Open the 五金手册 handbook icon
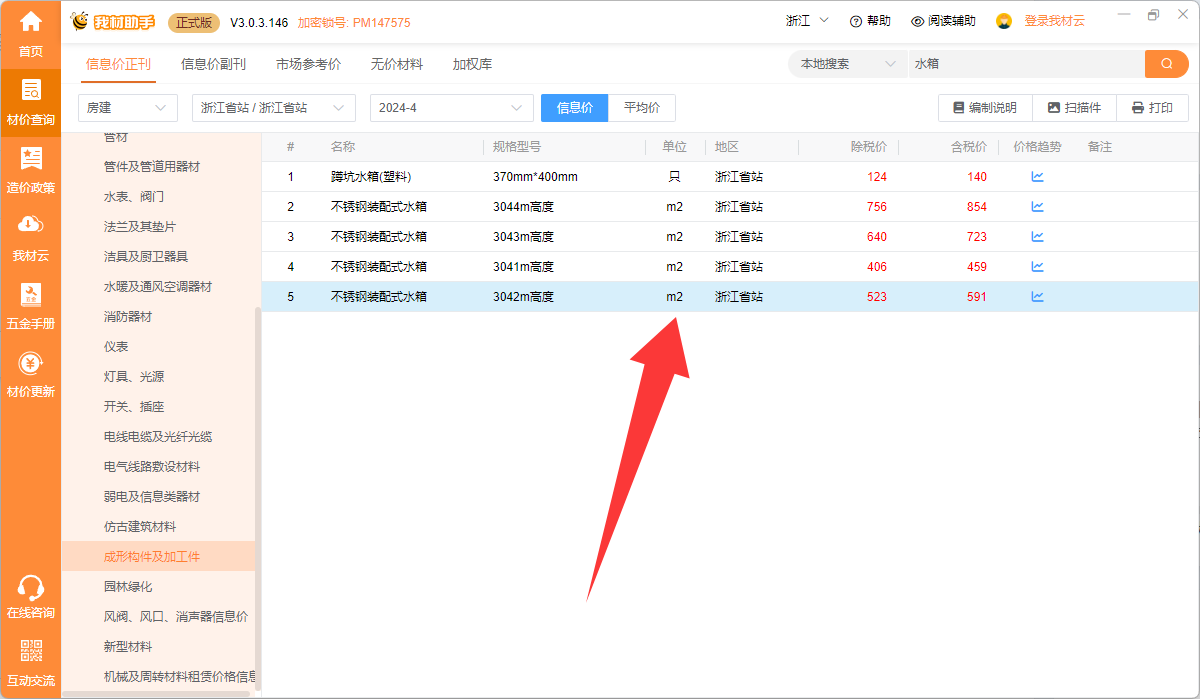The width and height of the screenshot is (1200, 699). point(30,305)
